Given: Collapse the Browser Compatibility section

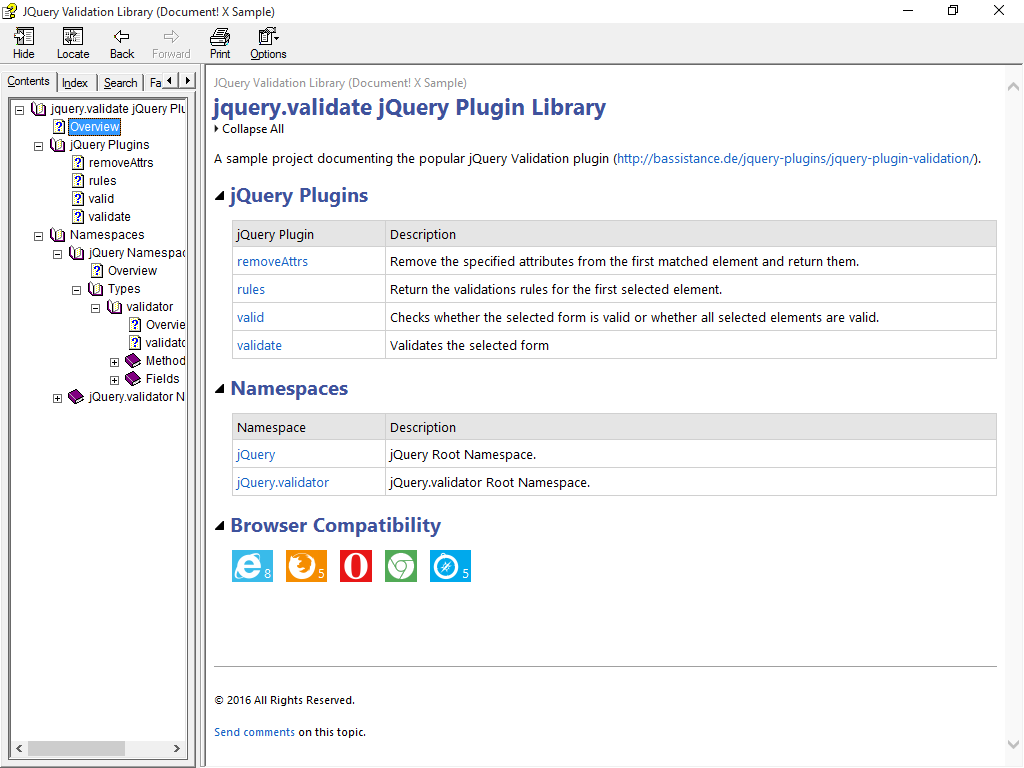Looking at the screenshot, I should [x=220, y=525].
